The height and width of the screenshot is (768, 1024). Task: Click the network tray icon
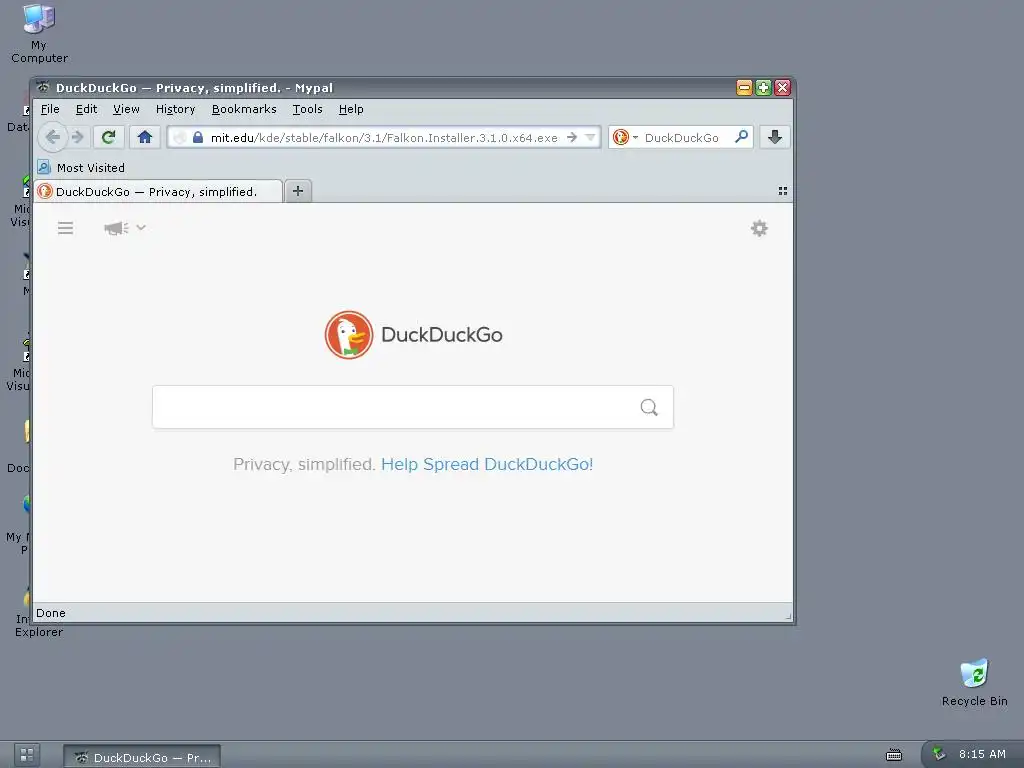938,753
